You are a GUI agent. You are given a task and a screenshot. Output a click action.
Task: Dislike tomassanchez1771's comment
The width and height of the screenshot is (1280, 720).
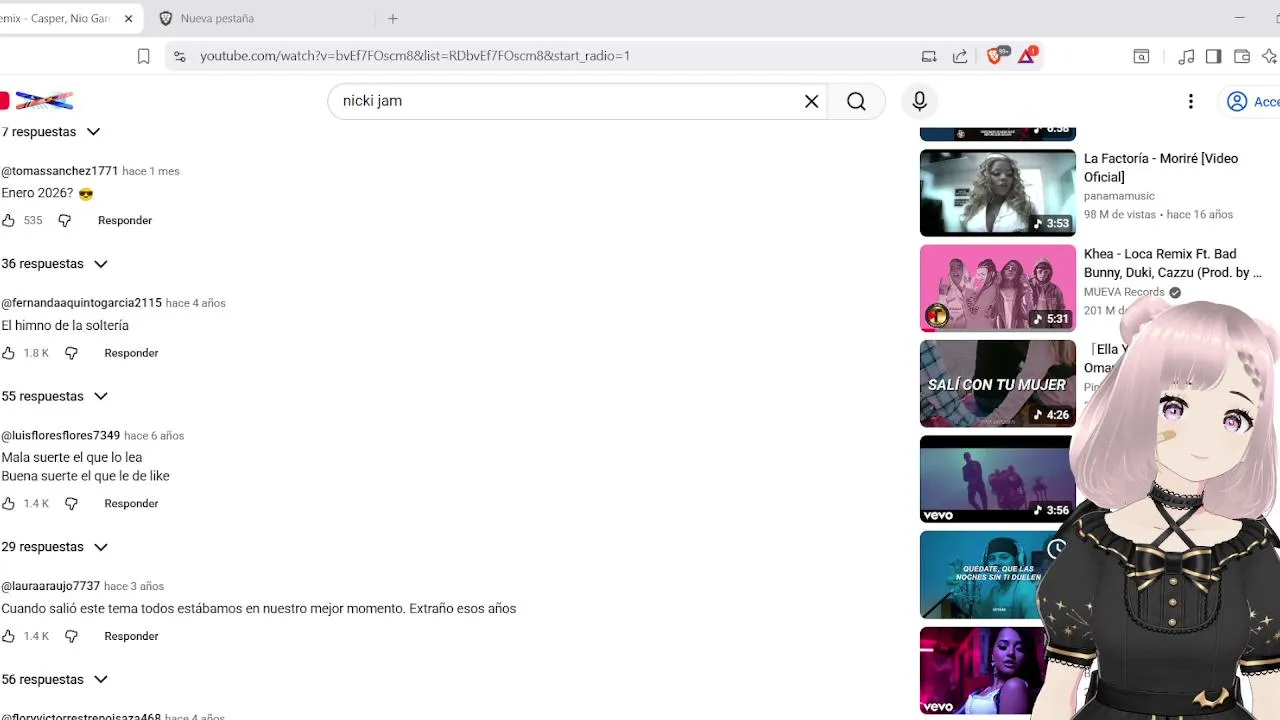click(65, 220)
